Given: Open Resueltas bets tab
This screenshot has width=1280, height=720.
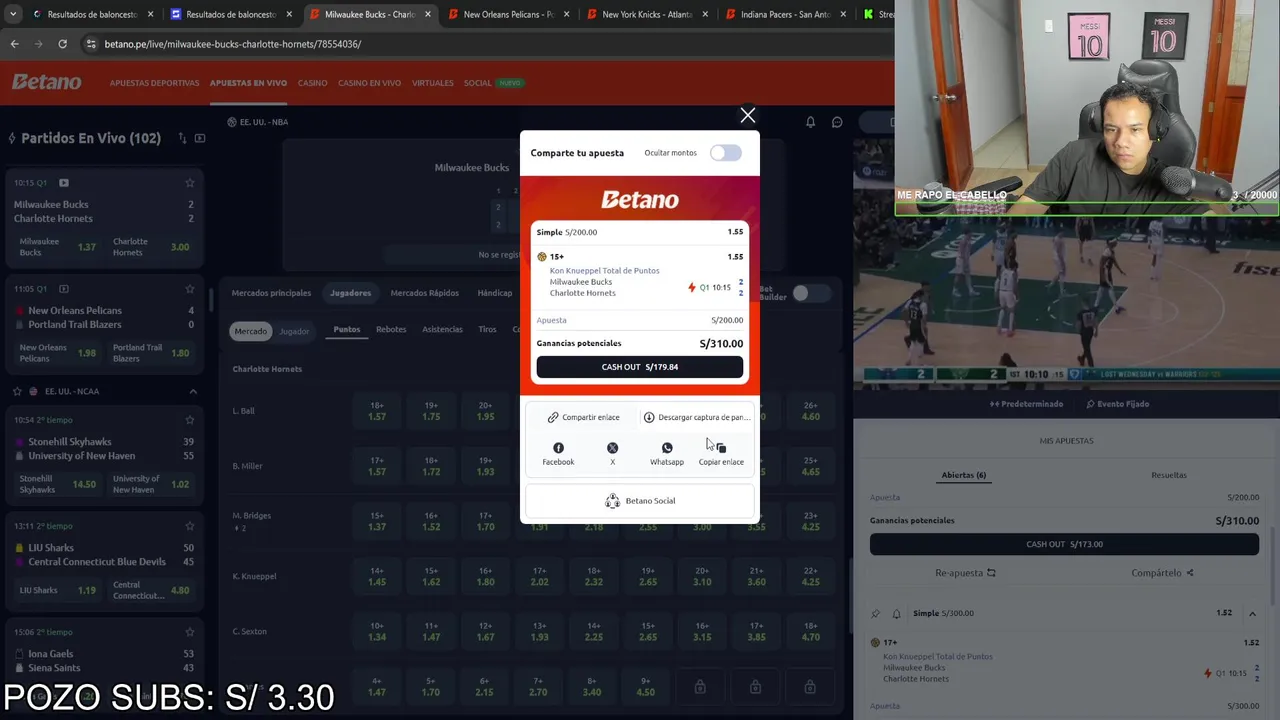Looking at the screenshot, I should (1169, 475).
